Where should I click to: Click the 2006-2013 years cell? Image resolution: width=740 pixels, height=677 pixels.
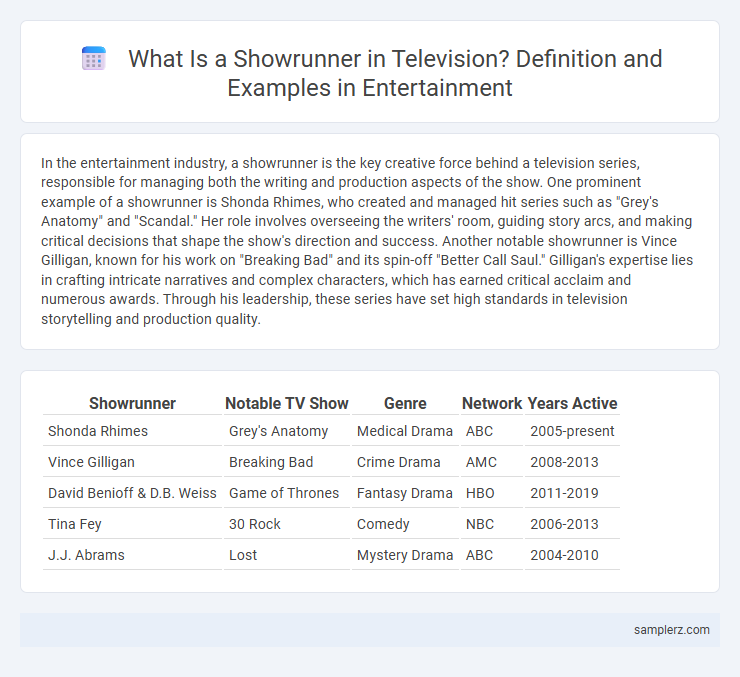[572, 524]
